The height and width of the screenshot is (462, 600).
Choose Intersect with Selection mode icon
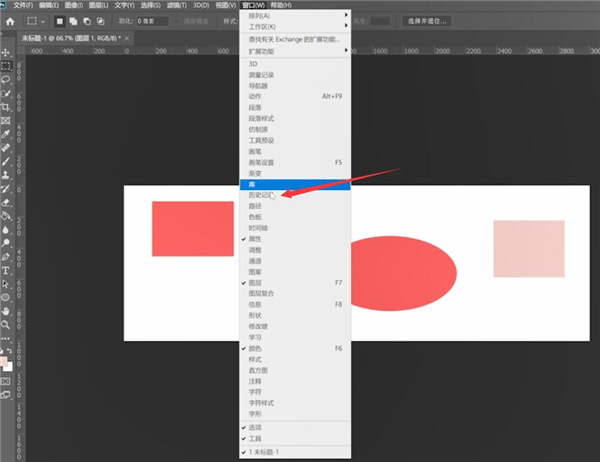click(101, 21)
